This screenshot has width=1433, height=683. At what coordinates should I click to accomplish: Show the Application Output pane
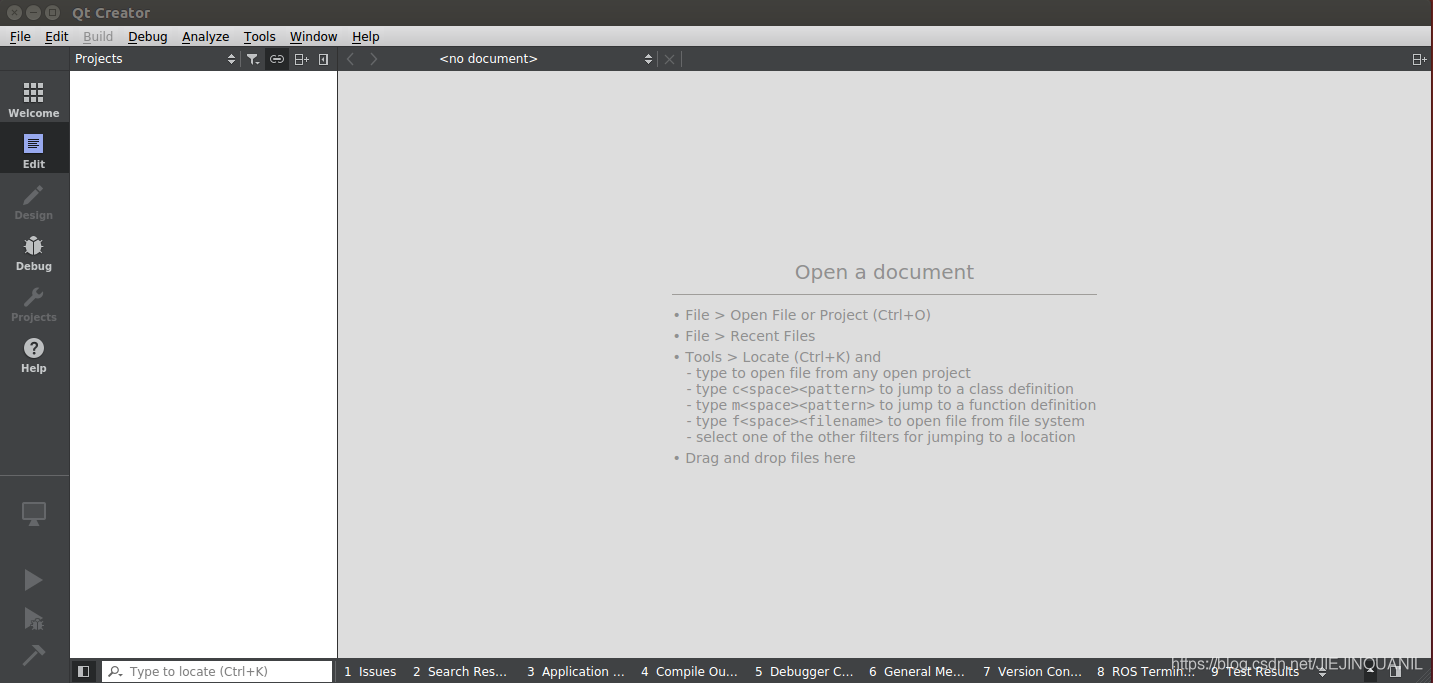click(x=575, y=672)
